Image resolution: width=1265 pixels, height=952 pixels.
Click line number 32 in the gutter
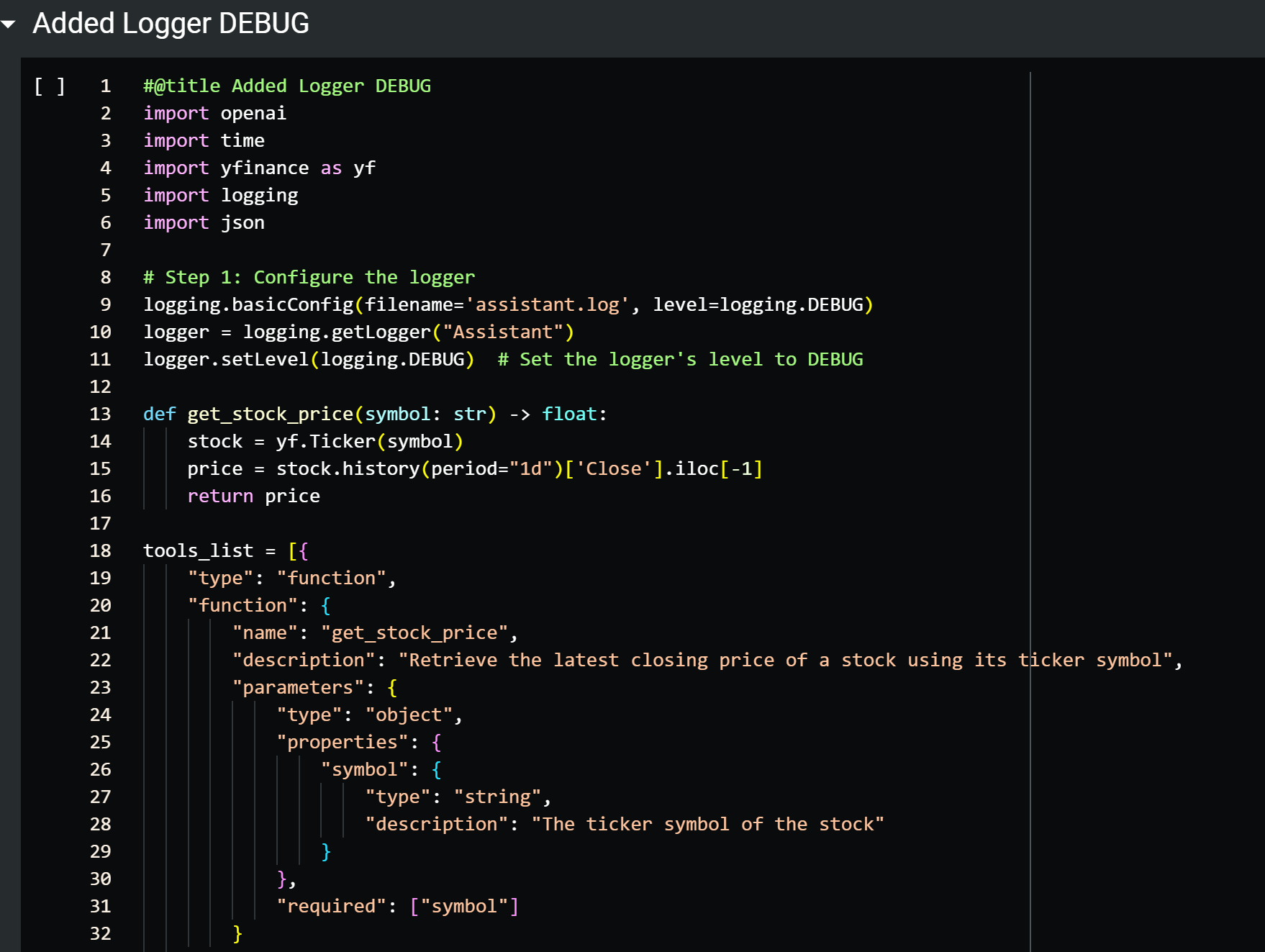tap(101, 933)
